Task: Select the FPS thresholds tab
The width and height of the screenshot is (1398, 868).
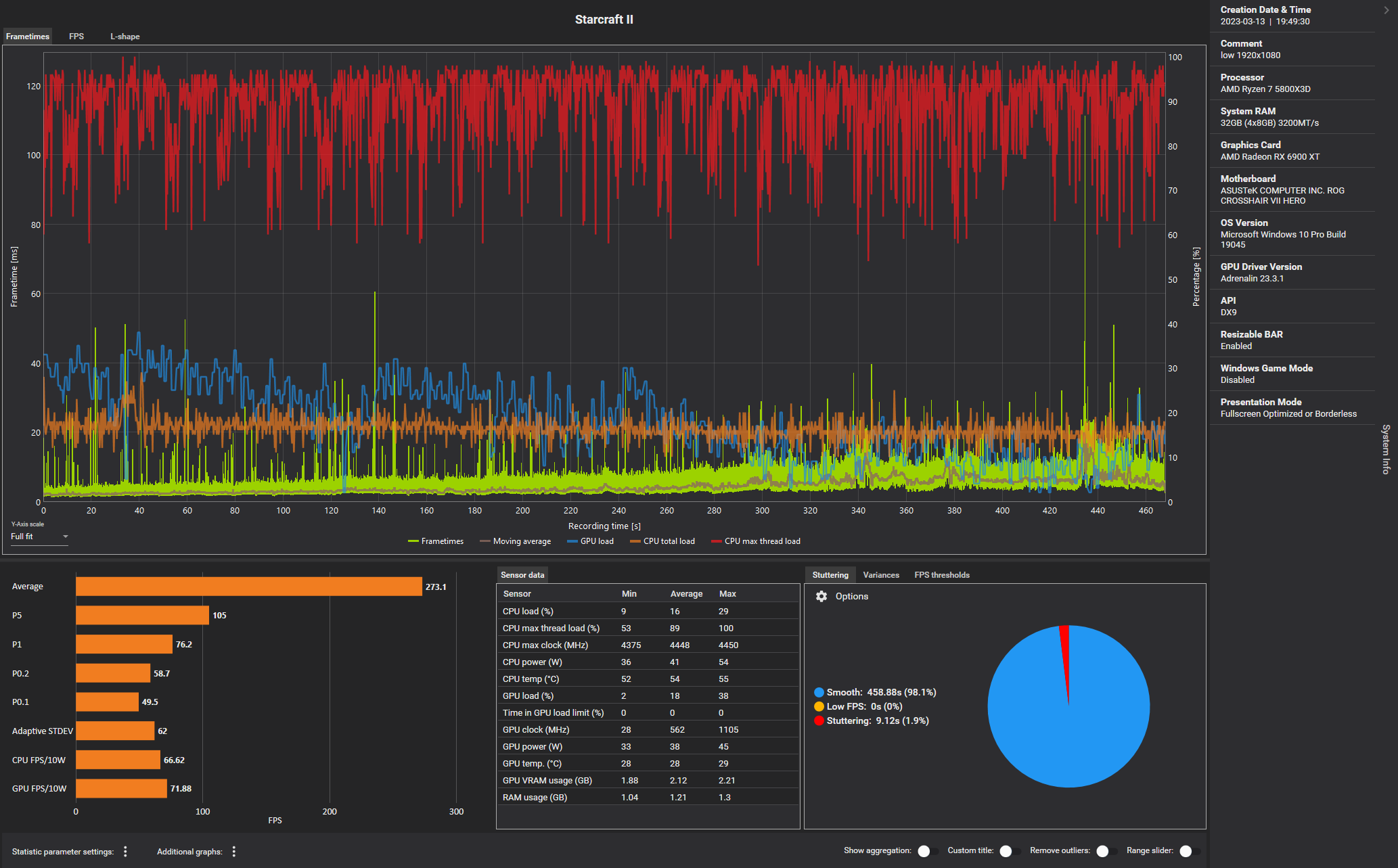Action: click(x=942, y=575)
